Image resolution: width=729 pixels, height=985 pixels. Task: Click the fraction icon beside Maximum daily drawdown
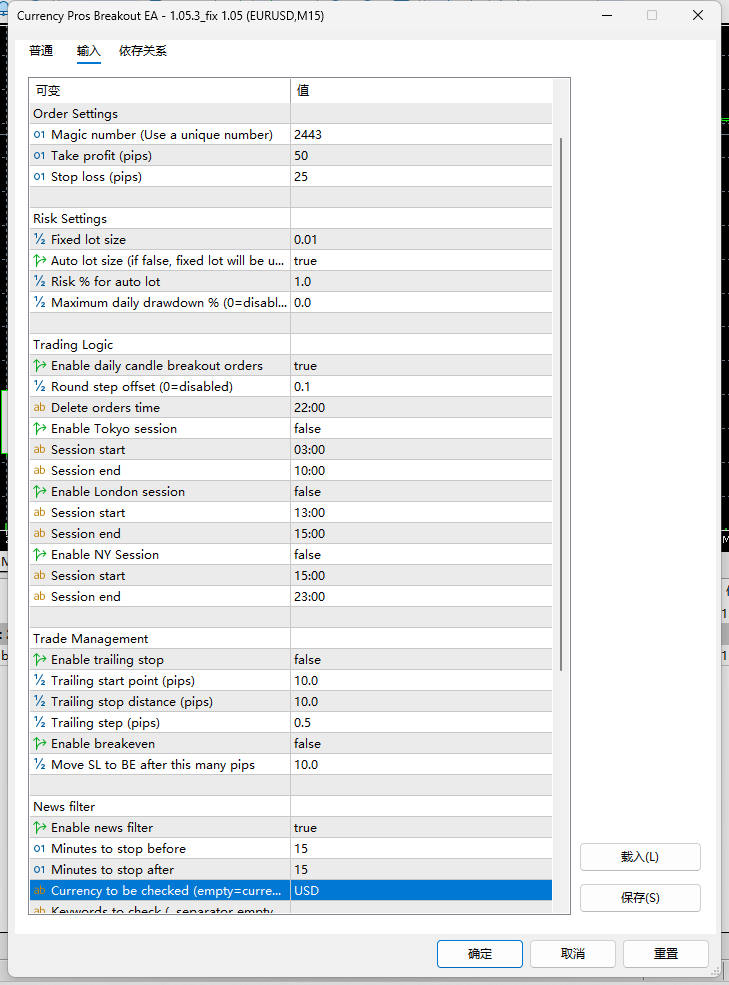[40, 302]
